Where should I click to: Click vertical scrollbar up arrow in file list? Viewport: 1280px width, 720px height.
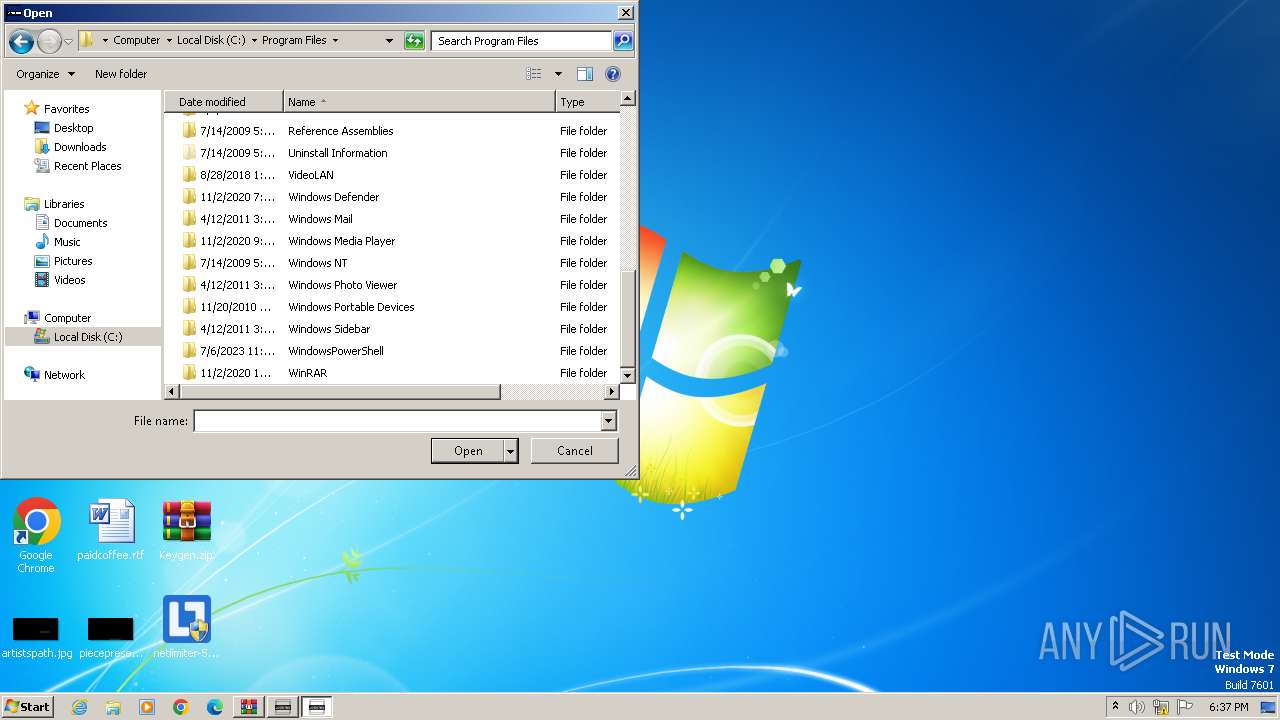[628, 99]
